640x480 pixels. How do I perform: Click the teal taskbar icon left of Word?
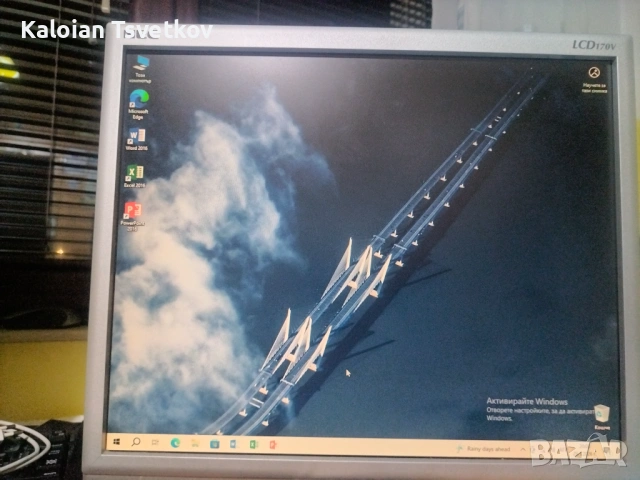[214, 444]
